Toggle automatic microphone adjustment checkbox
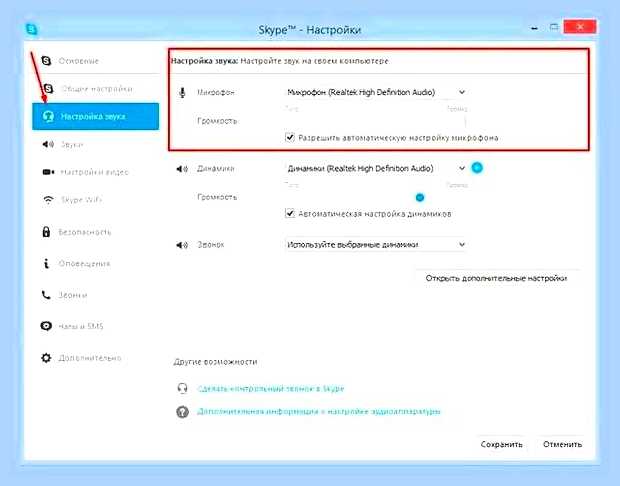This screenshot has width=620, height=486. tap(290, 137)
